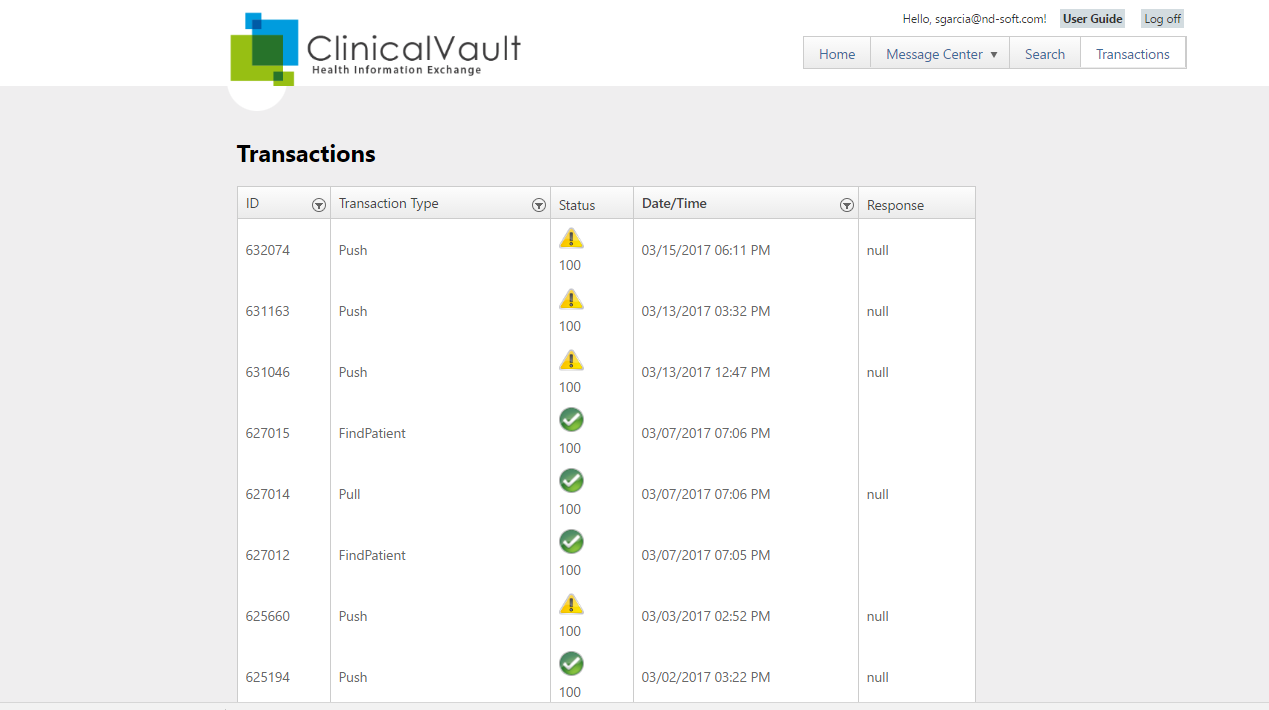Click the ClinicalVault logo

tap(375, 50)
